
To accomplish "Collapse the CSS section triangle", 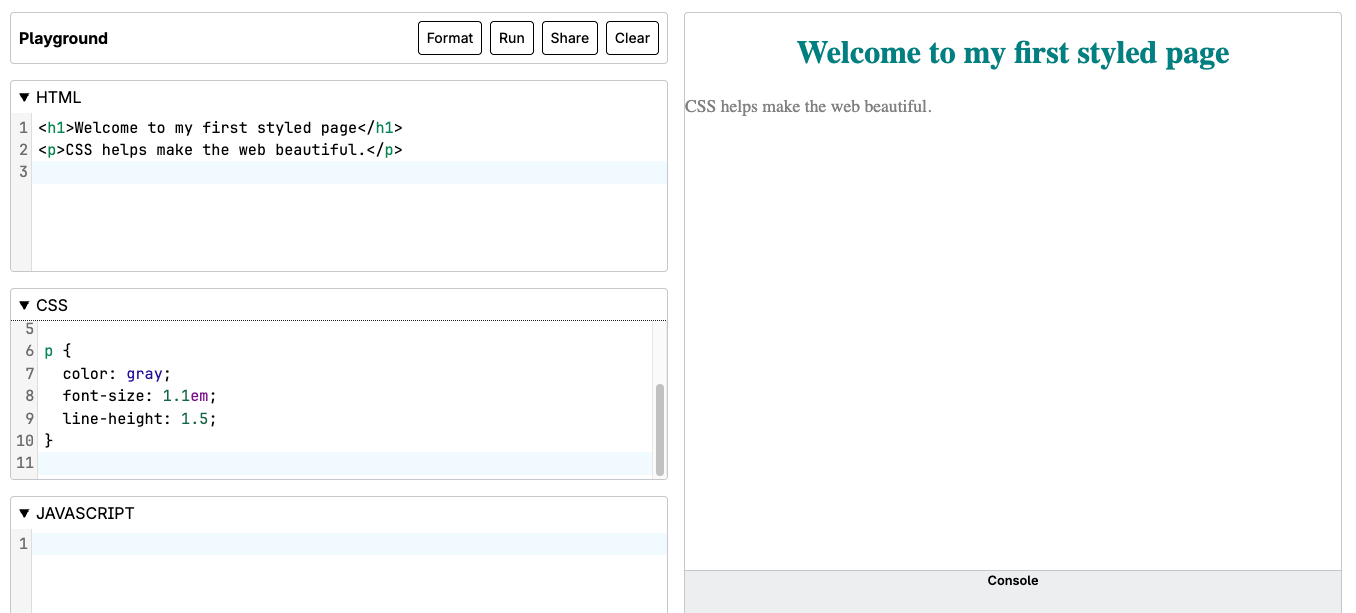I will click(x=25, y=306).
